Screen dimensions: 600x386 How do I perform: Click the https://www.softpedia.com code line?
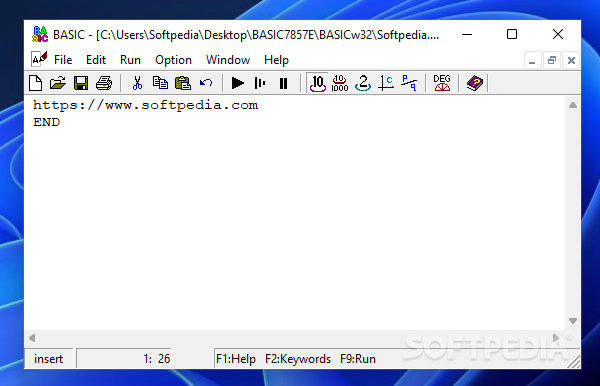point(145,105)
